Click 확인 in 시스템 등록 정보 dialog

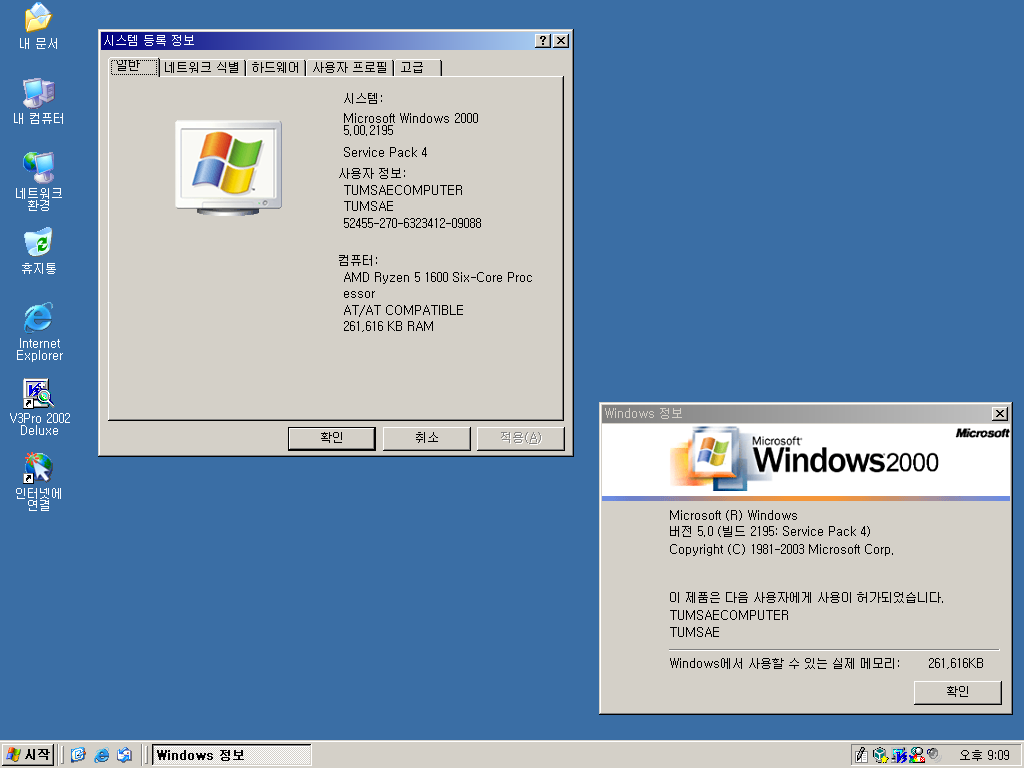pyautogui.click(x=332, y=438)
